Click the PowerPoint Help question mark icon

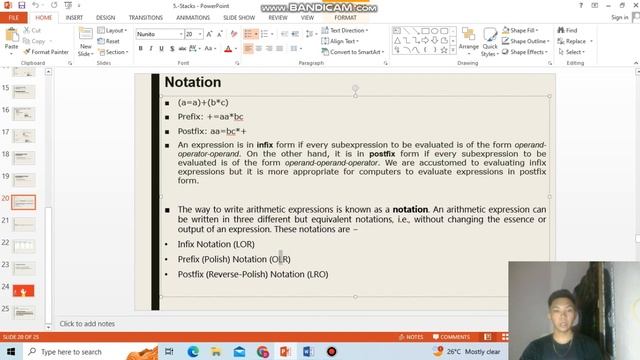click(x=581, y=5)
